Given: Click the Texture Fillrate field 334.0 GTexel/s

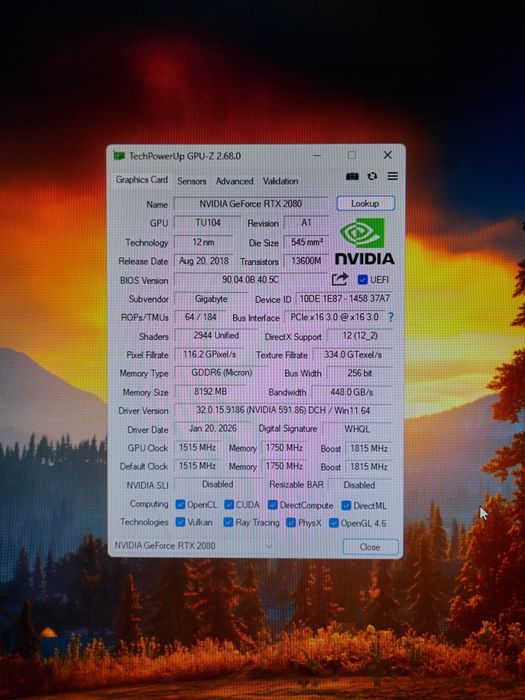Looking at the screenshot, I should click(x=353, y=354).
